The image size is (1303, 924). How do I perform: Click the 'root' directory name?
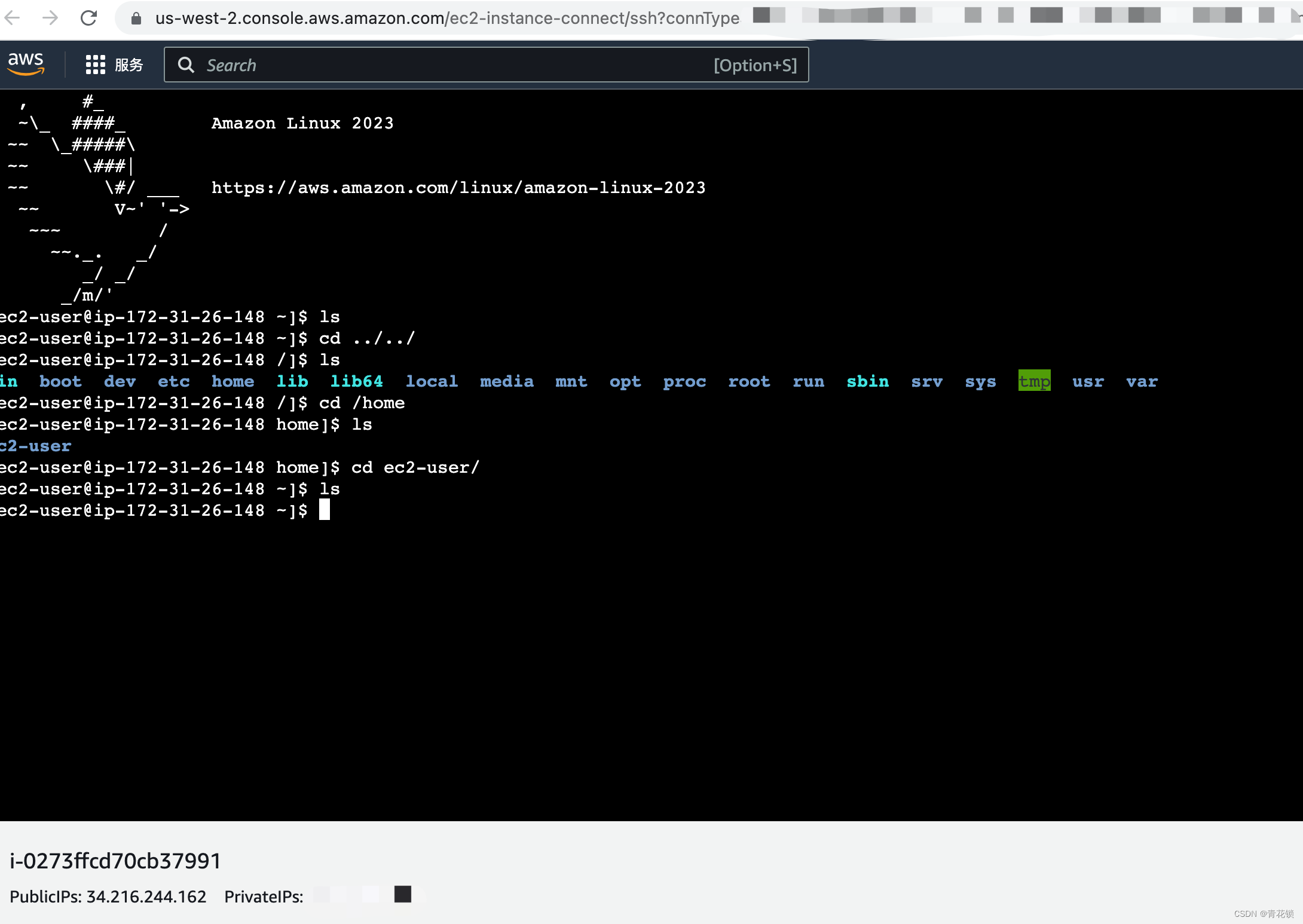749,381
